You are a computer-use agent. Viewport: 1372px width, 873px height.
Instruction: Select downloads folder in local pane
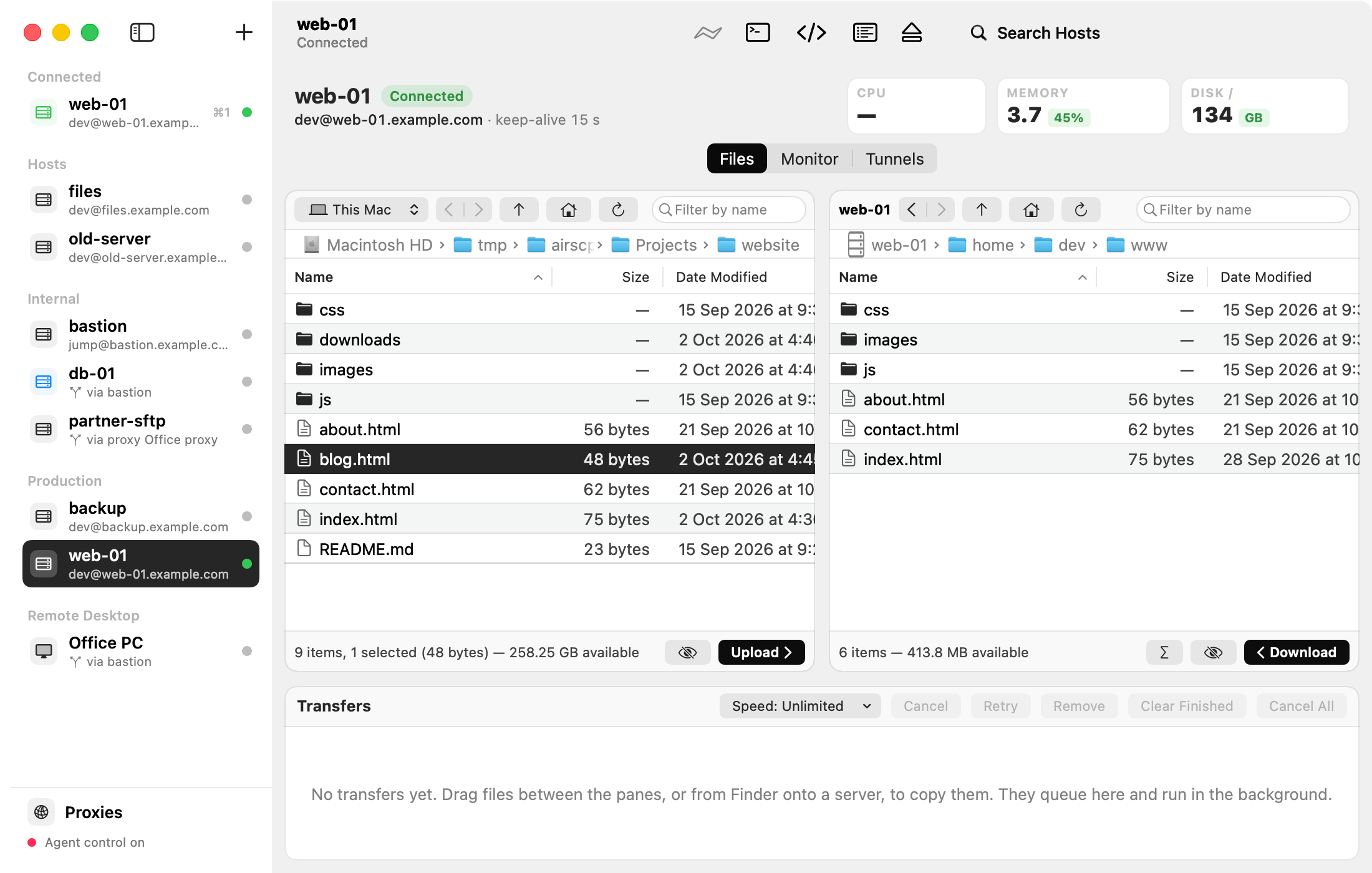point(549,339)
